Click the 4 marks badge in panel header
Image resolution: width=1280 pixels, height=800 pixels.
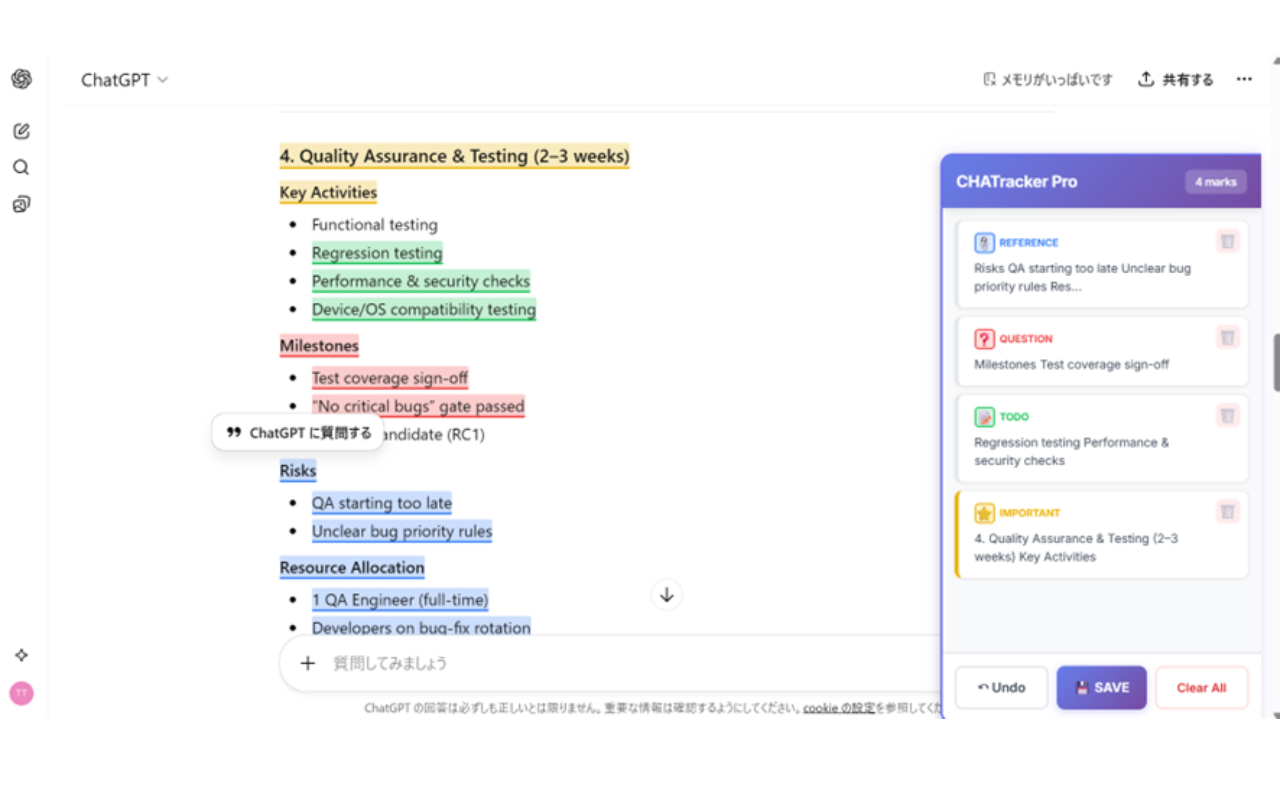pyautogui.click(x=1216, y=181)
